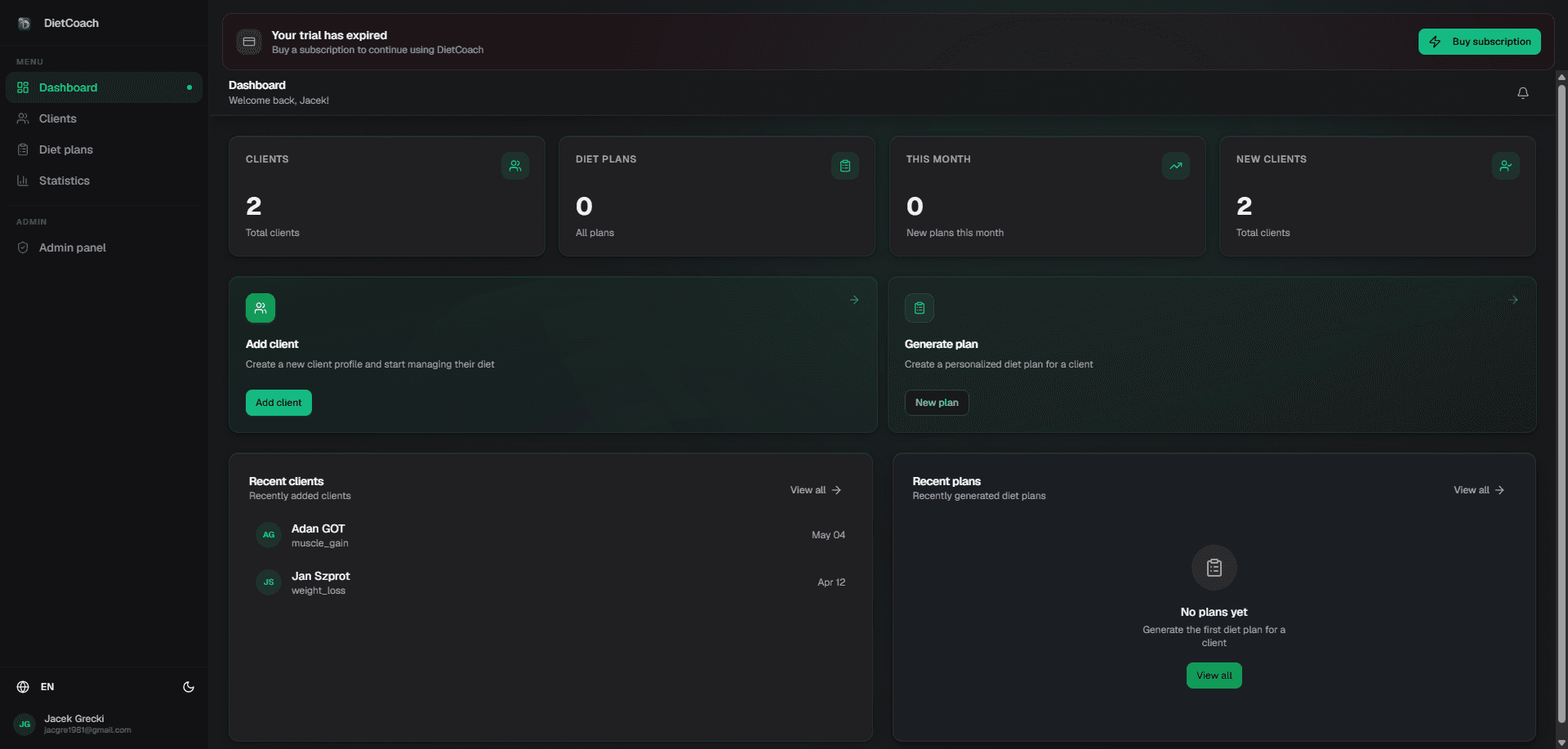Click the 'May 04' date
This screenshot has width=1568, height=749.
pos(828,535)
